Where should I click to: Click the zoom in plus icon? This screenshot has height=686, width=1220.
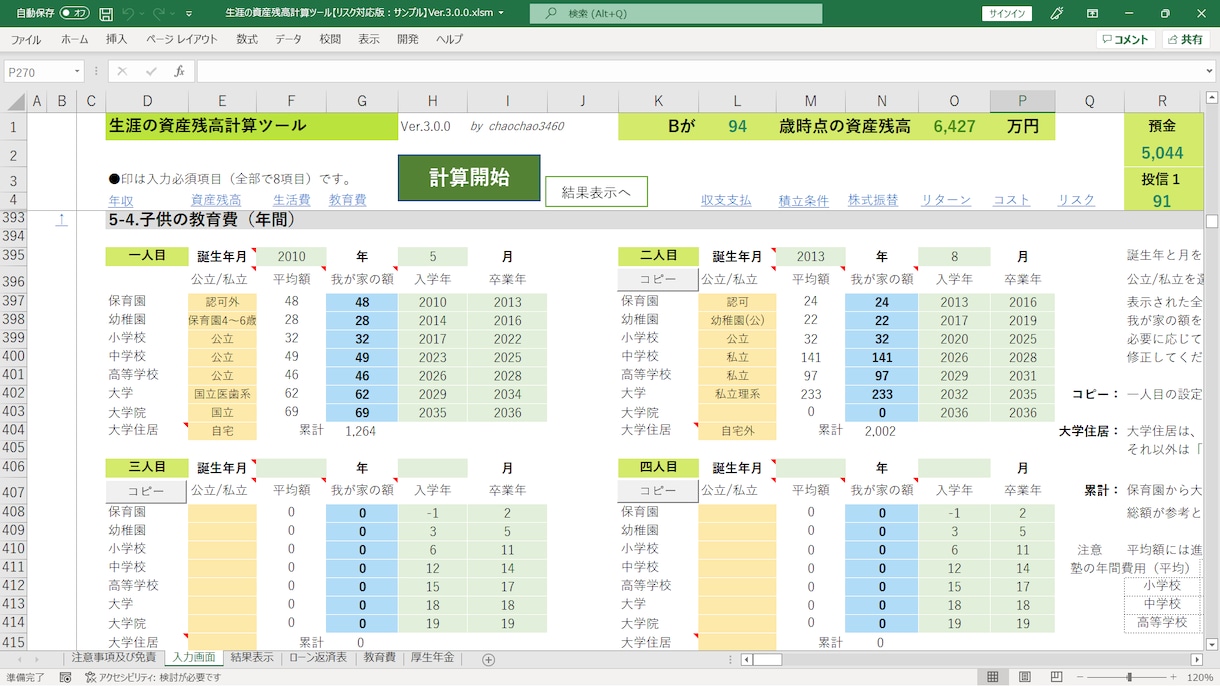1175,677
